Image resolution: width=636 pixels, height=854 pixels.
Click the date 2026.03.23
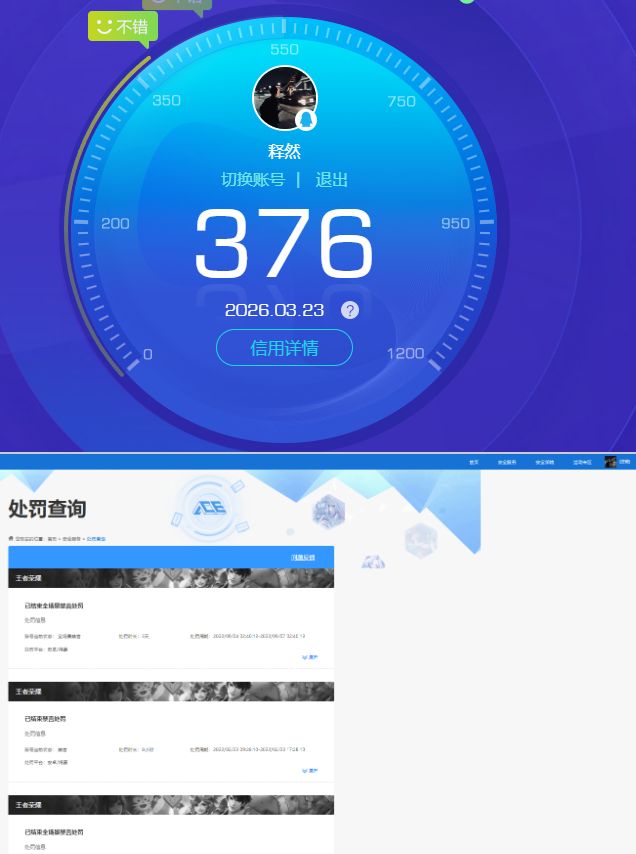tap(274, 310)
